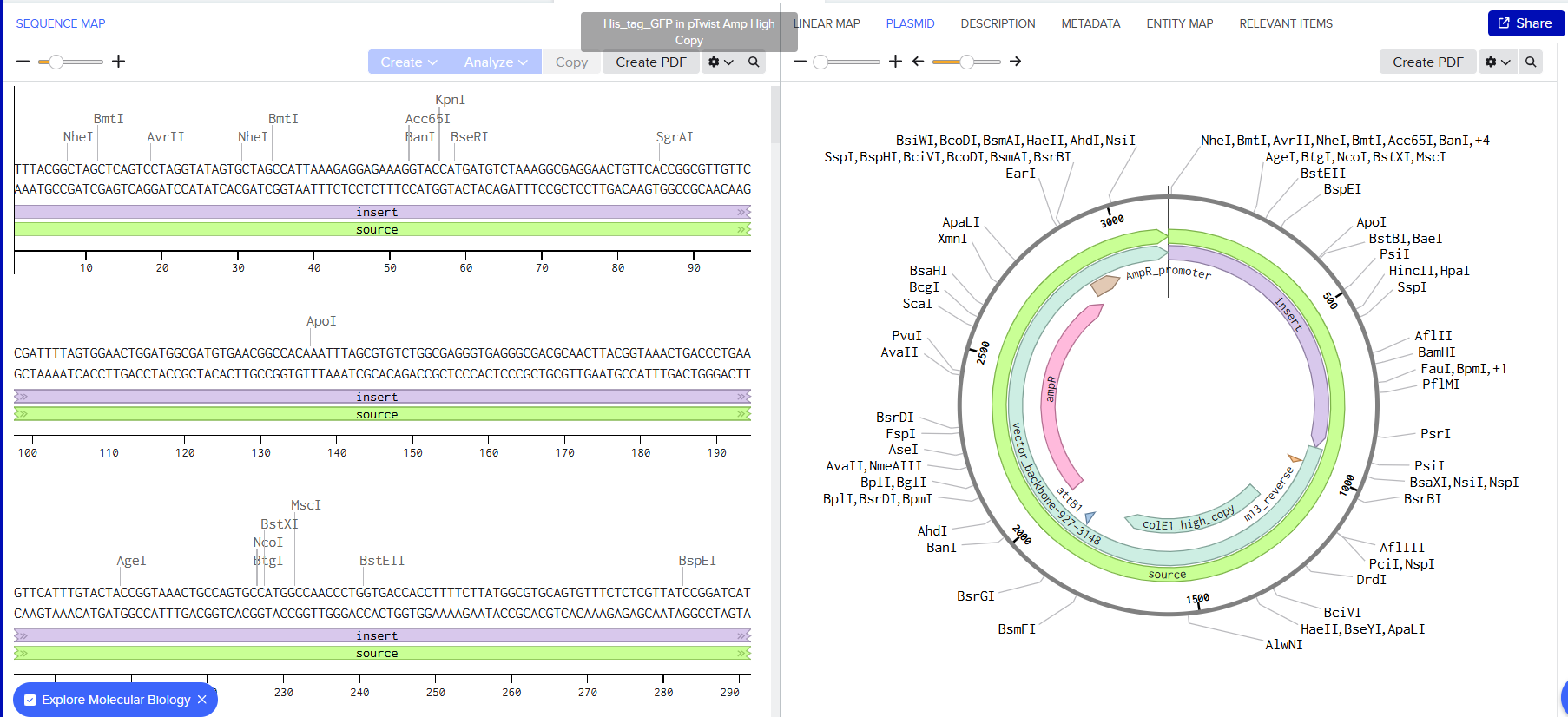This screenshot has height=717, width=1568.
Task: Rotate plasmid using the right arrow icon
Action: point(1015,62)
